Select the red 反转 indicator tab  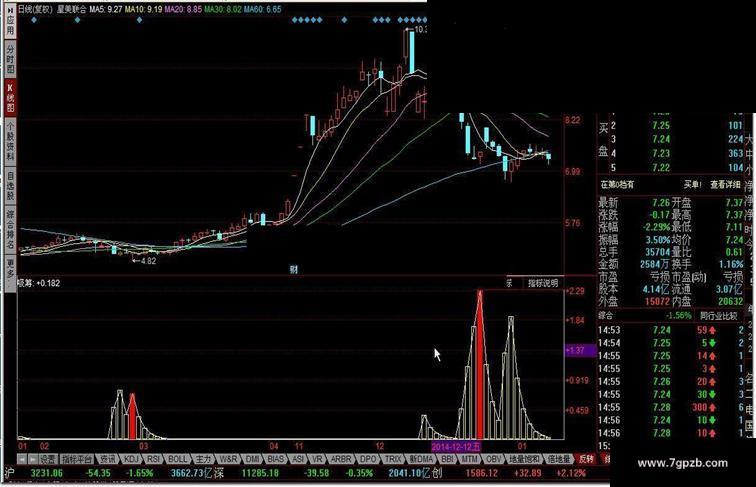[x=586, y=459]
